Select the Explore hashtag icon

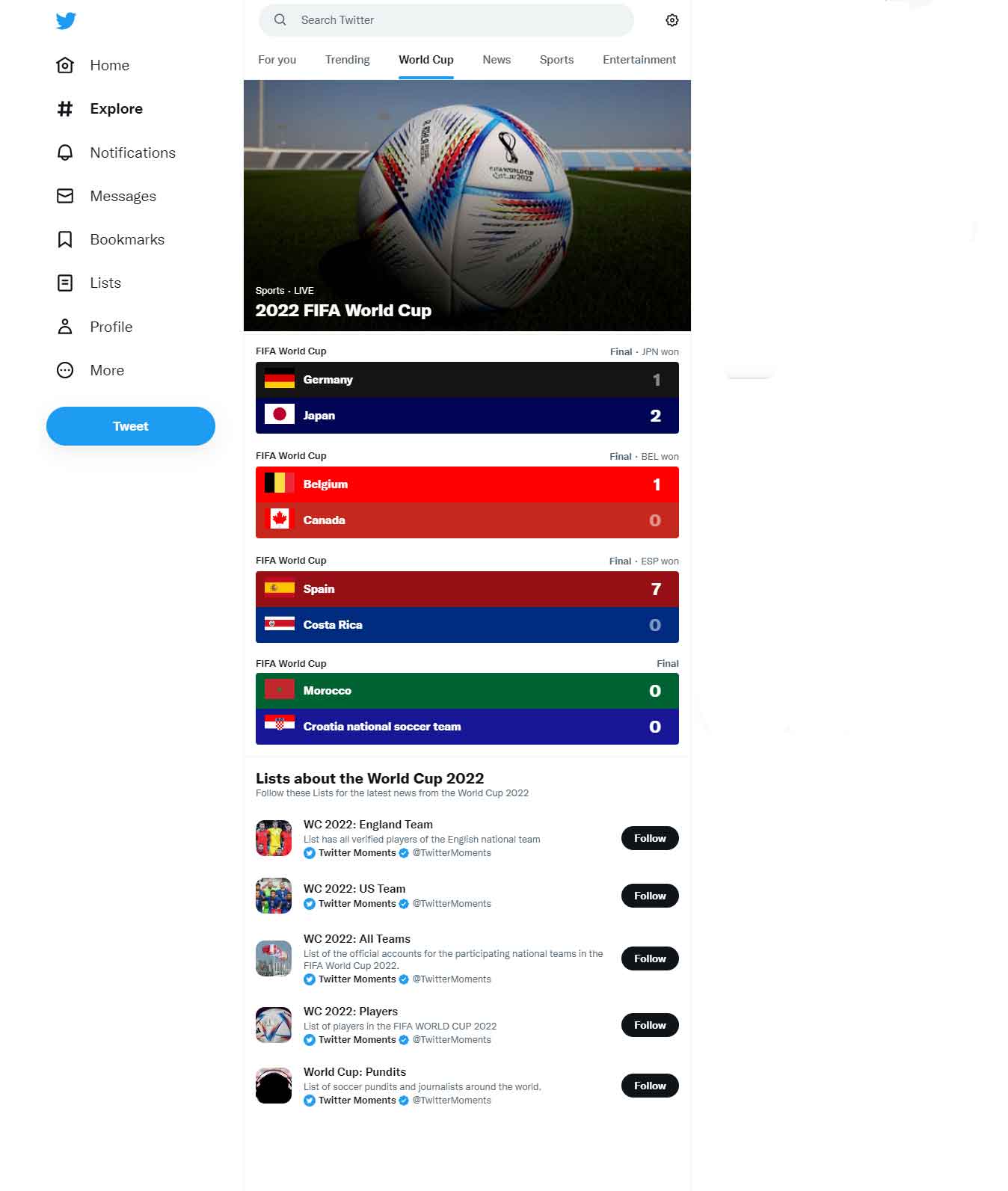[x=65, y=108]
